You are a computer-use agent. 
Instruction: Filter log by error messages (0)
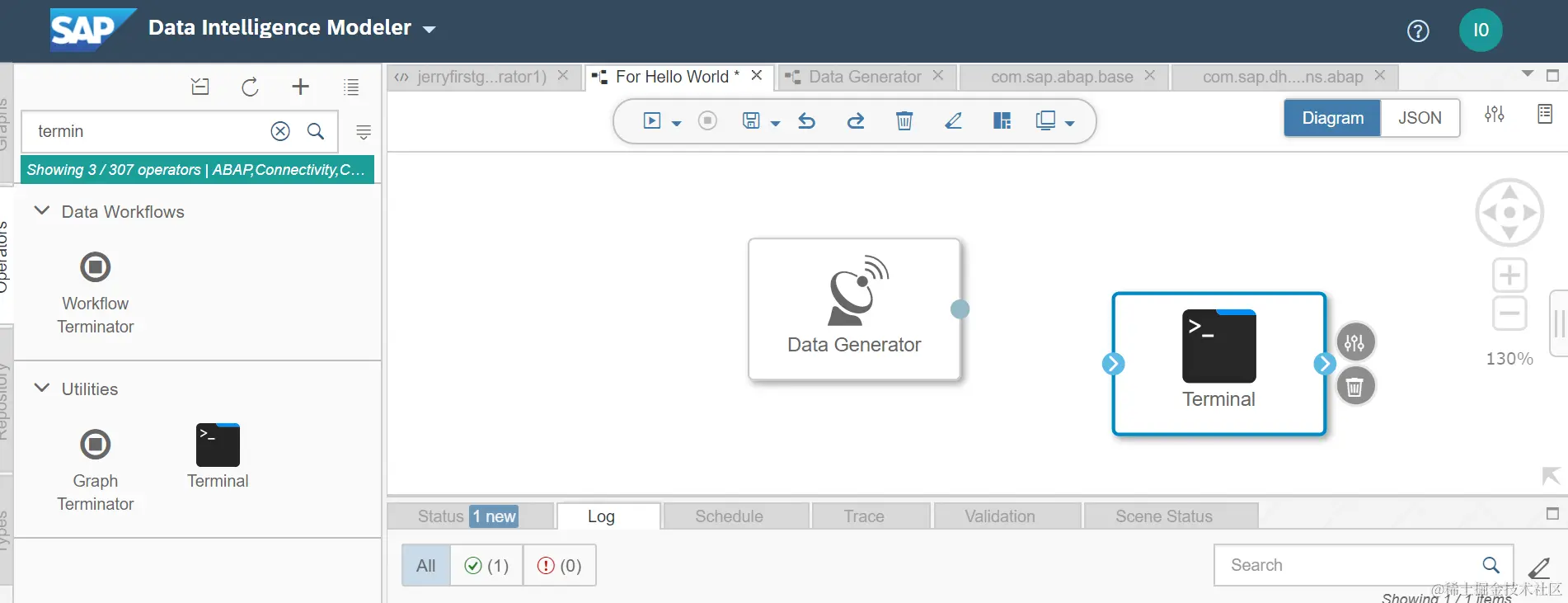point(559,565)
